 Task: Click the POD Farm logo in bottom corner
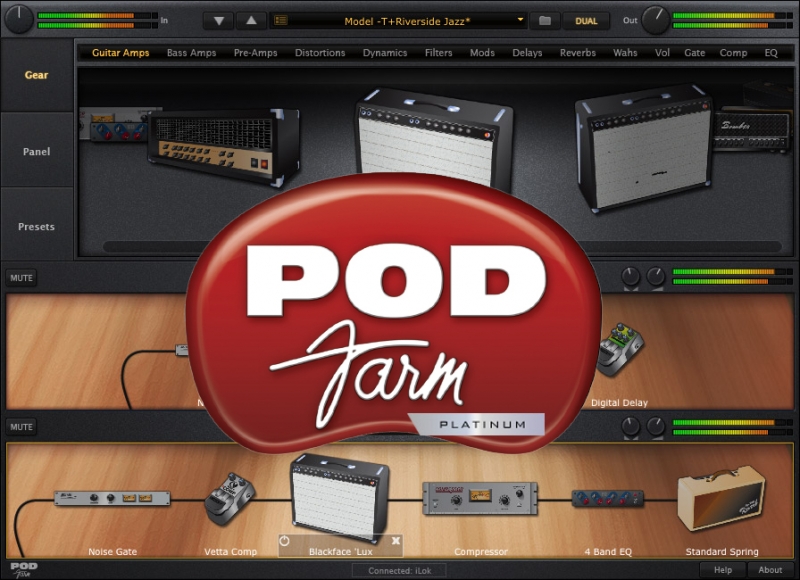(24, 569)
